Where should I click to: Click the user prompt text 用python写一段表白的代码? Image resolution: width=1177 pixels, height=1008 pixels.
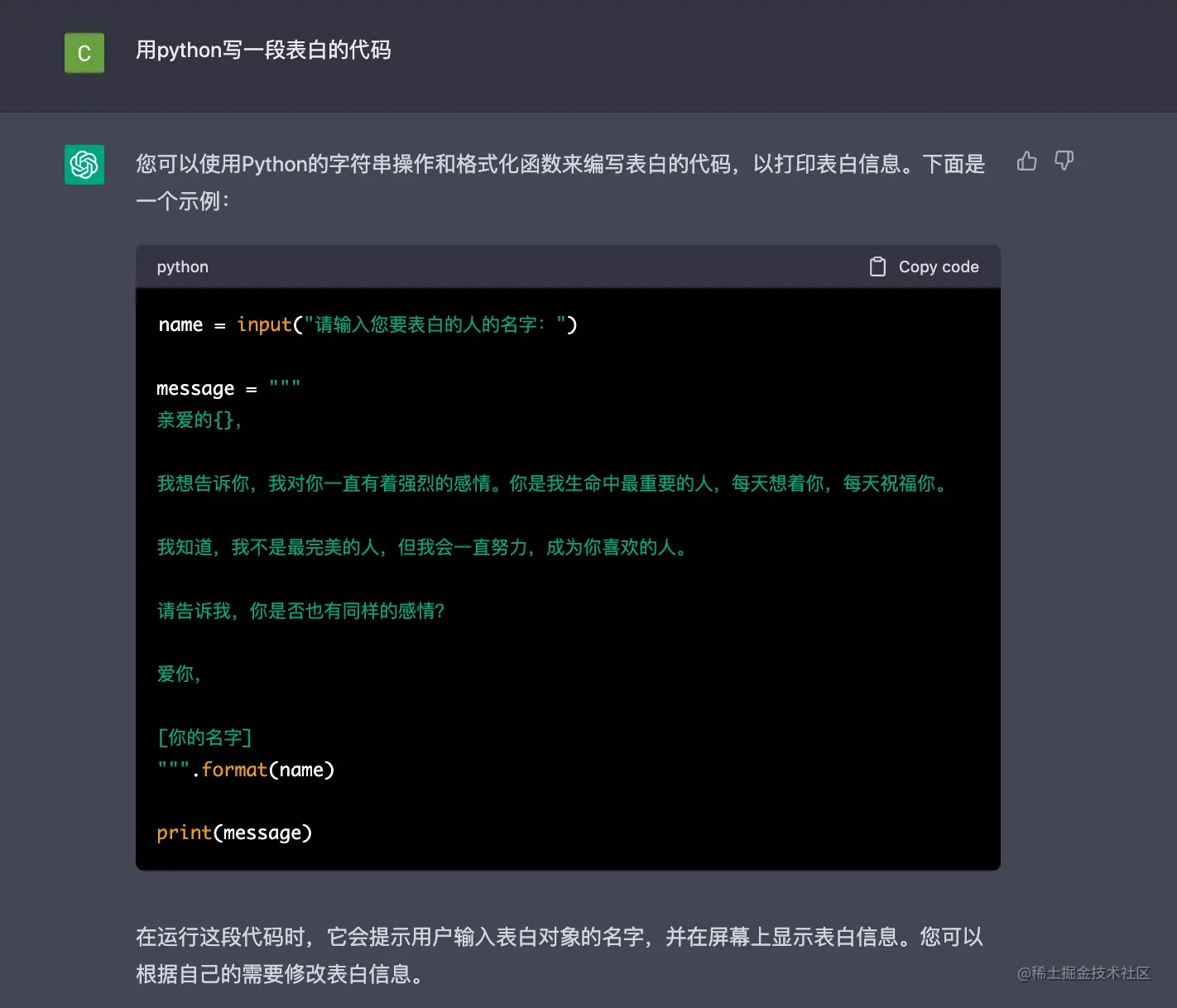click(263, 50)
